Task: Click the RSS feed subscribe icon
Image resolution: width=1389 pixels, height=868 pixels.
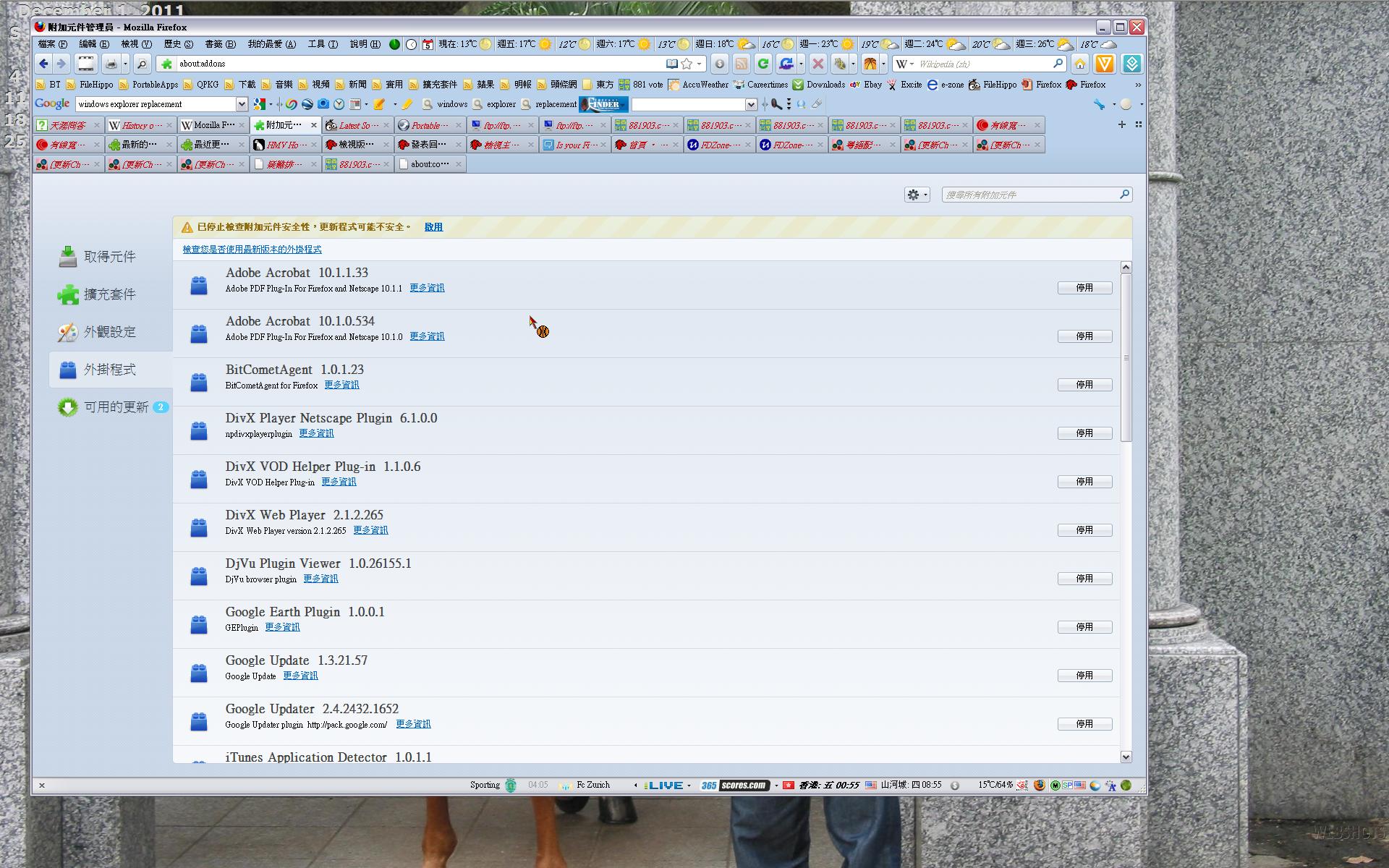Action: coord(741,64)
